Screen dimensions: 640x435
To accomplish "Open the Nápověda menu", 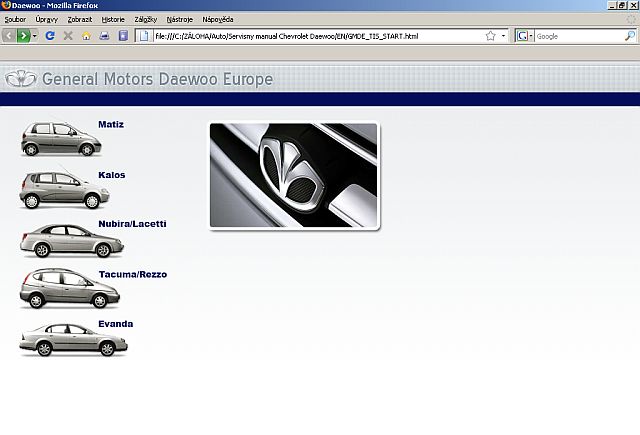I will [218, 19].
